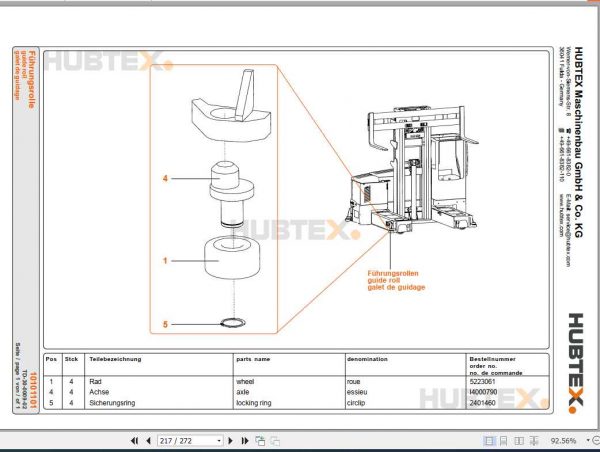Click the 'Rad' part name
This screenshot has width=600, height=452.
[95, 382]
